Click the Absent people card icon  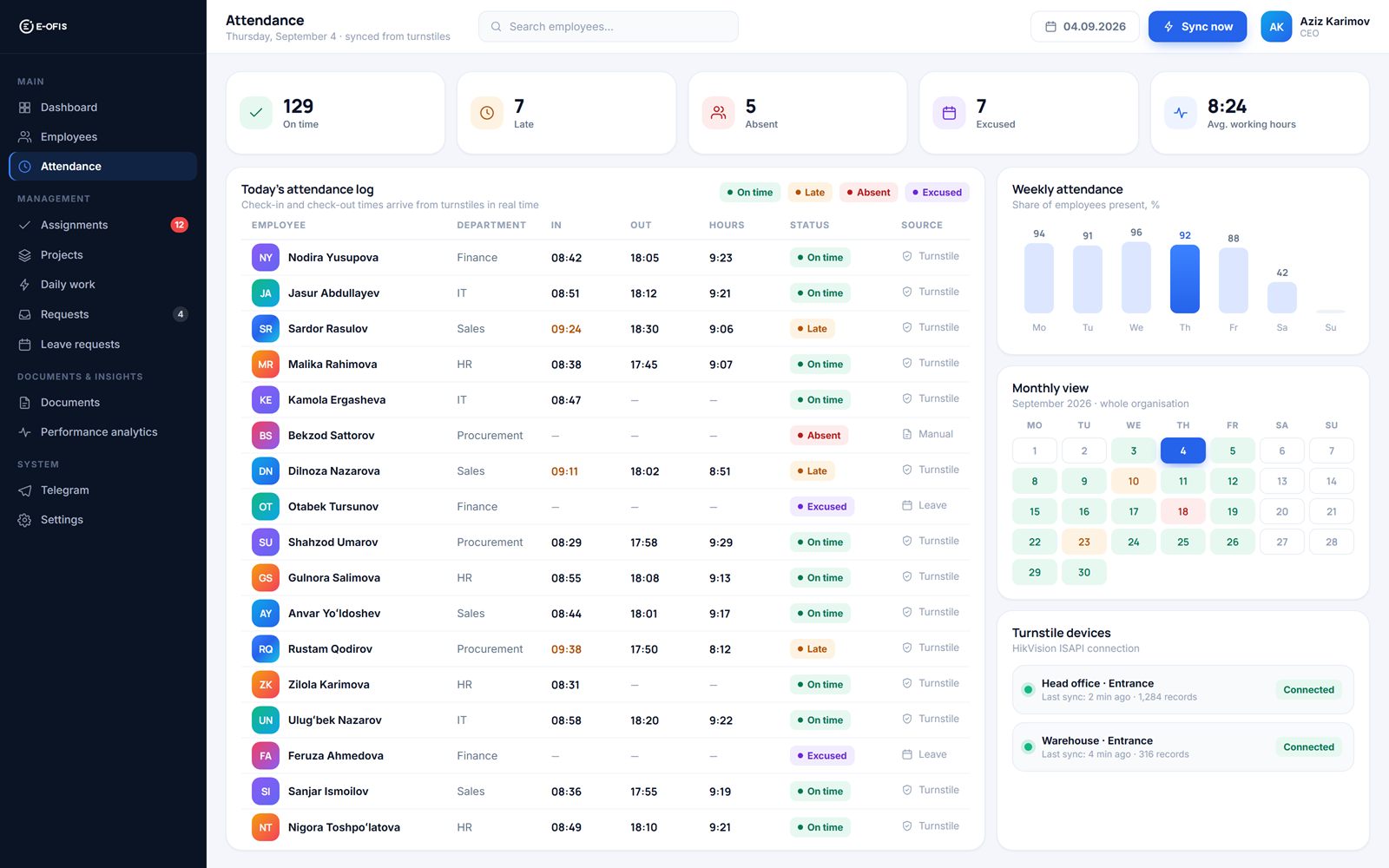pos(718,113)
